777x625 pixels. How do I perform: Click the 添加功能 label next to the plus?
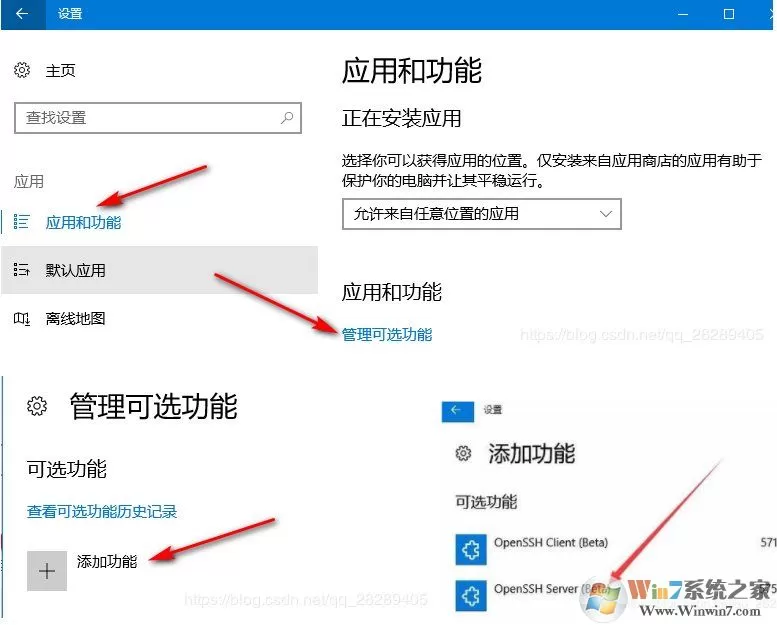pyautogui.click(x=107, y=562)
